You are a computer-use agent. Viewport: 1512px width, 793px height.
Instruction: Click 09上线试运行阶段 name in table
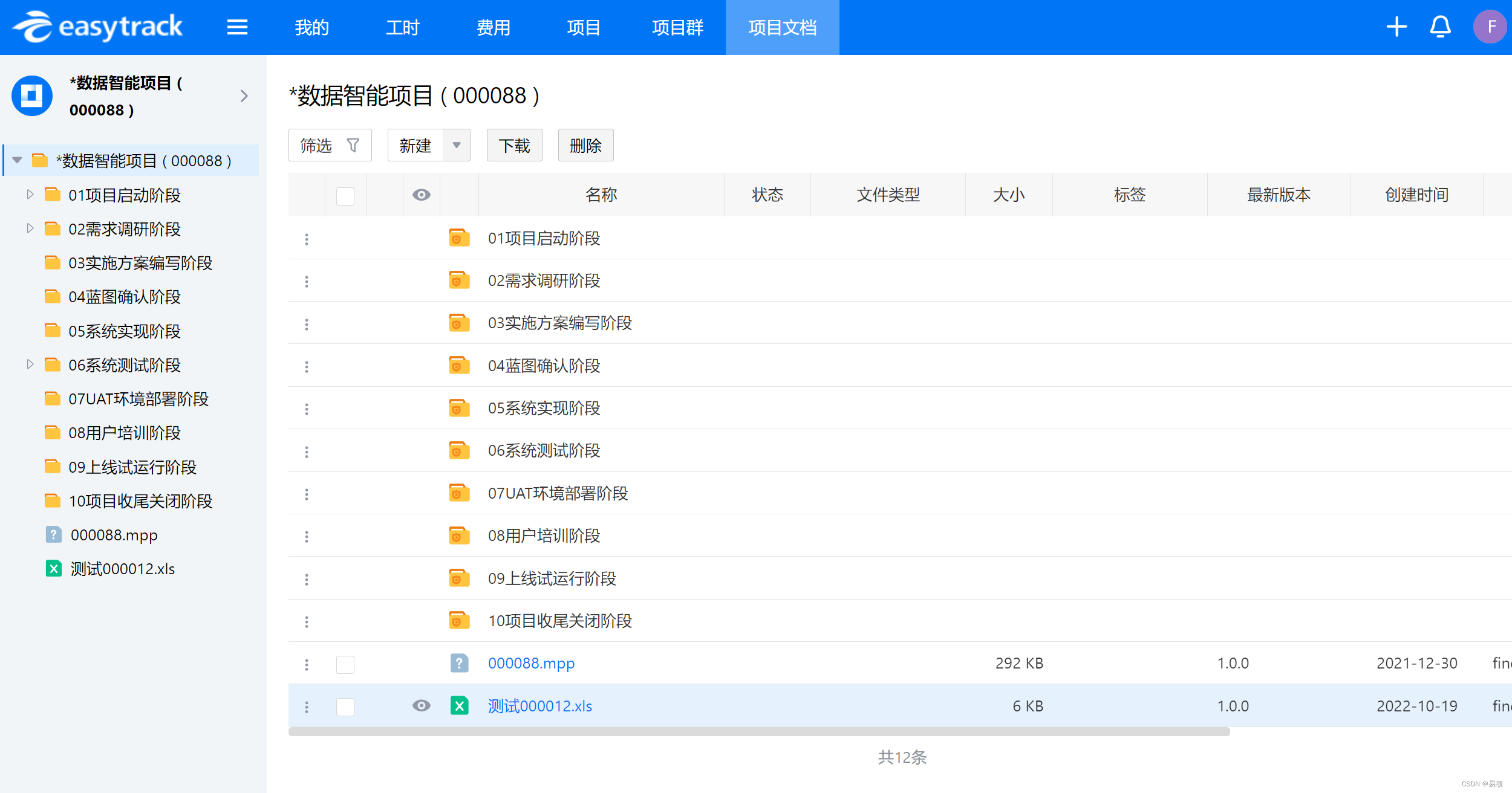[552, 578]
